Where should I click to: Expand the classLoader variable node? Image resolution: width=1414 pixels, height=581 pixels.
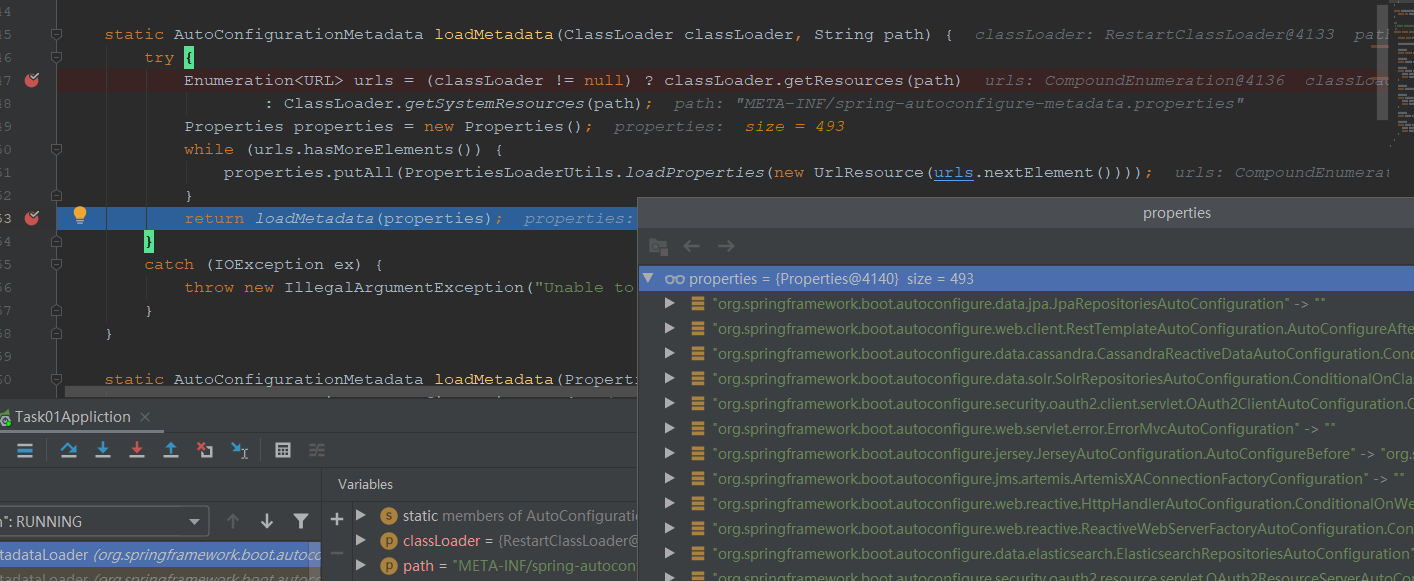(361, 541)
